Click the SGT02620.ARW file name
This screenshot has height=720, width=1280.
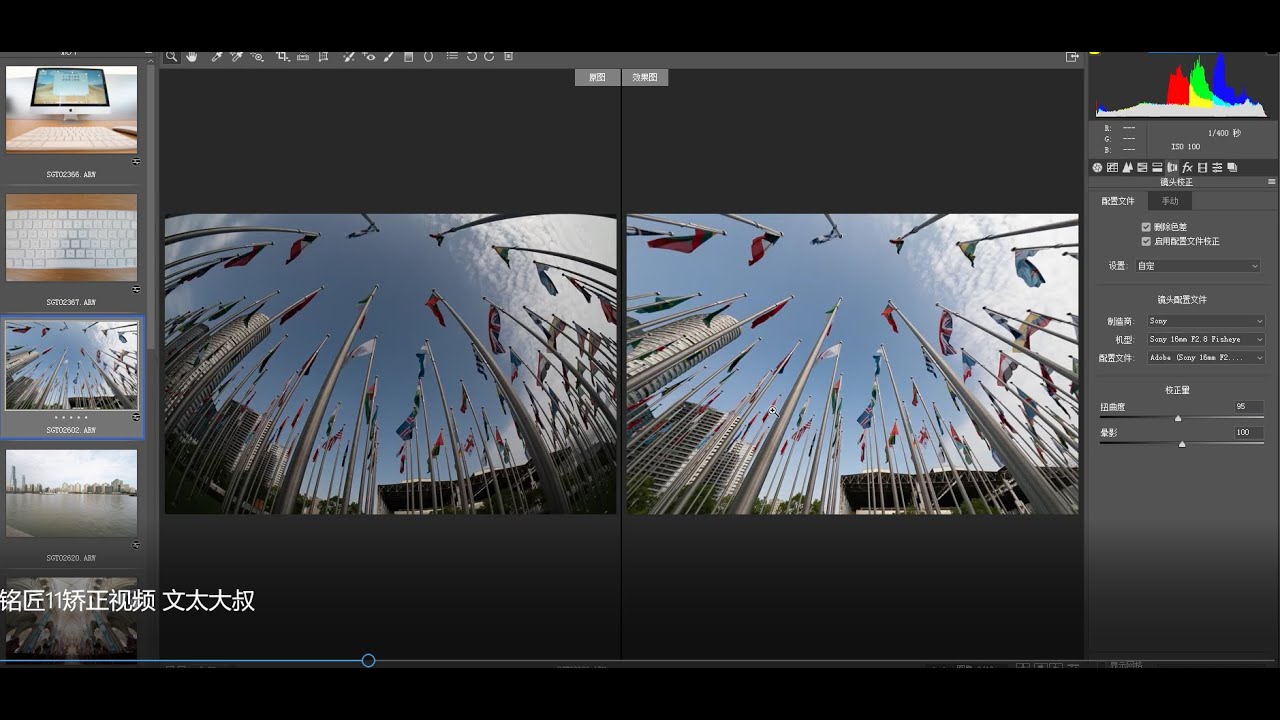[x=71, y=558]
